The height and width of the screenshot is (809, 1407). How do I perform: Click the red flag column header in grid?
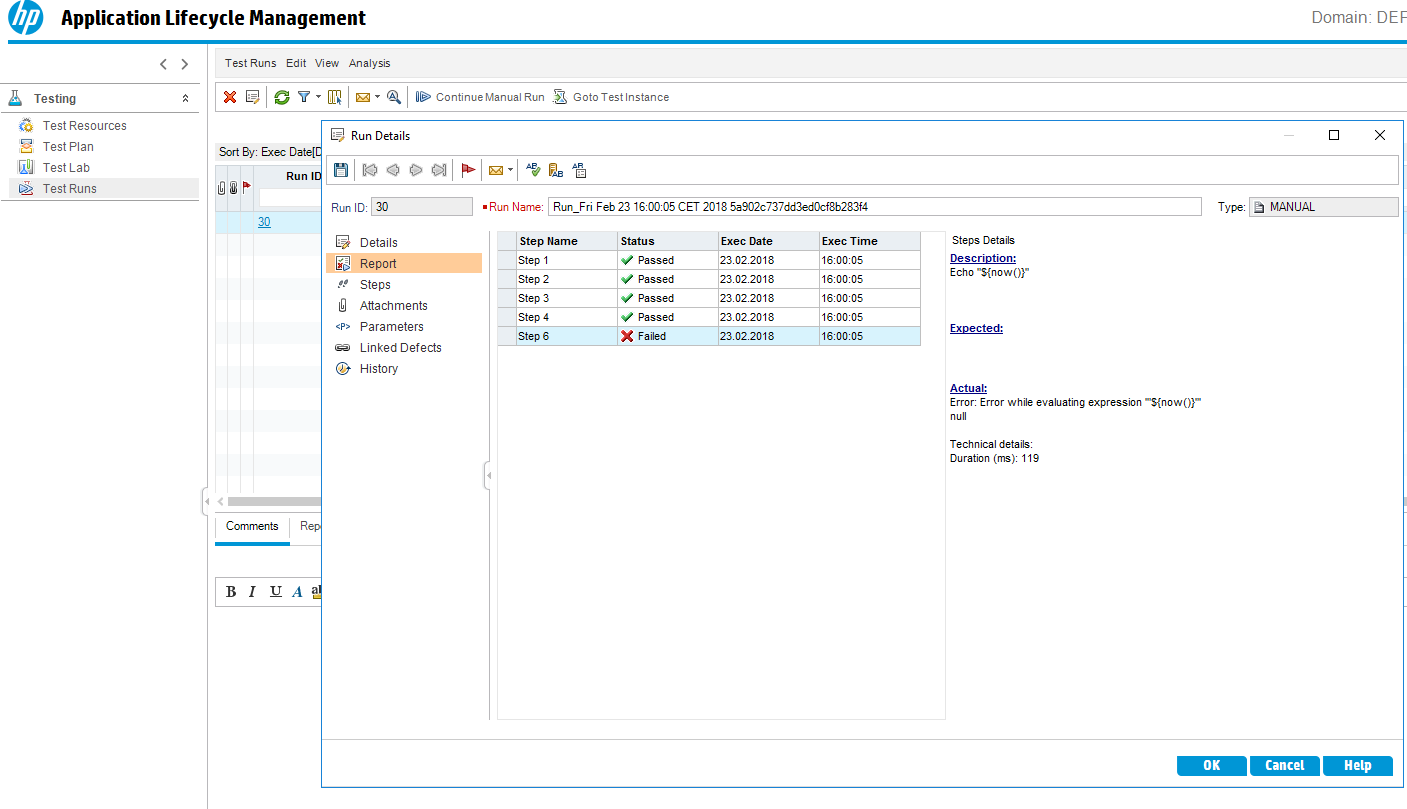246,187
